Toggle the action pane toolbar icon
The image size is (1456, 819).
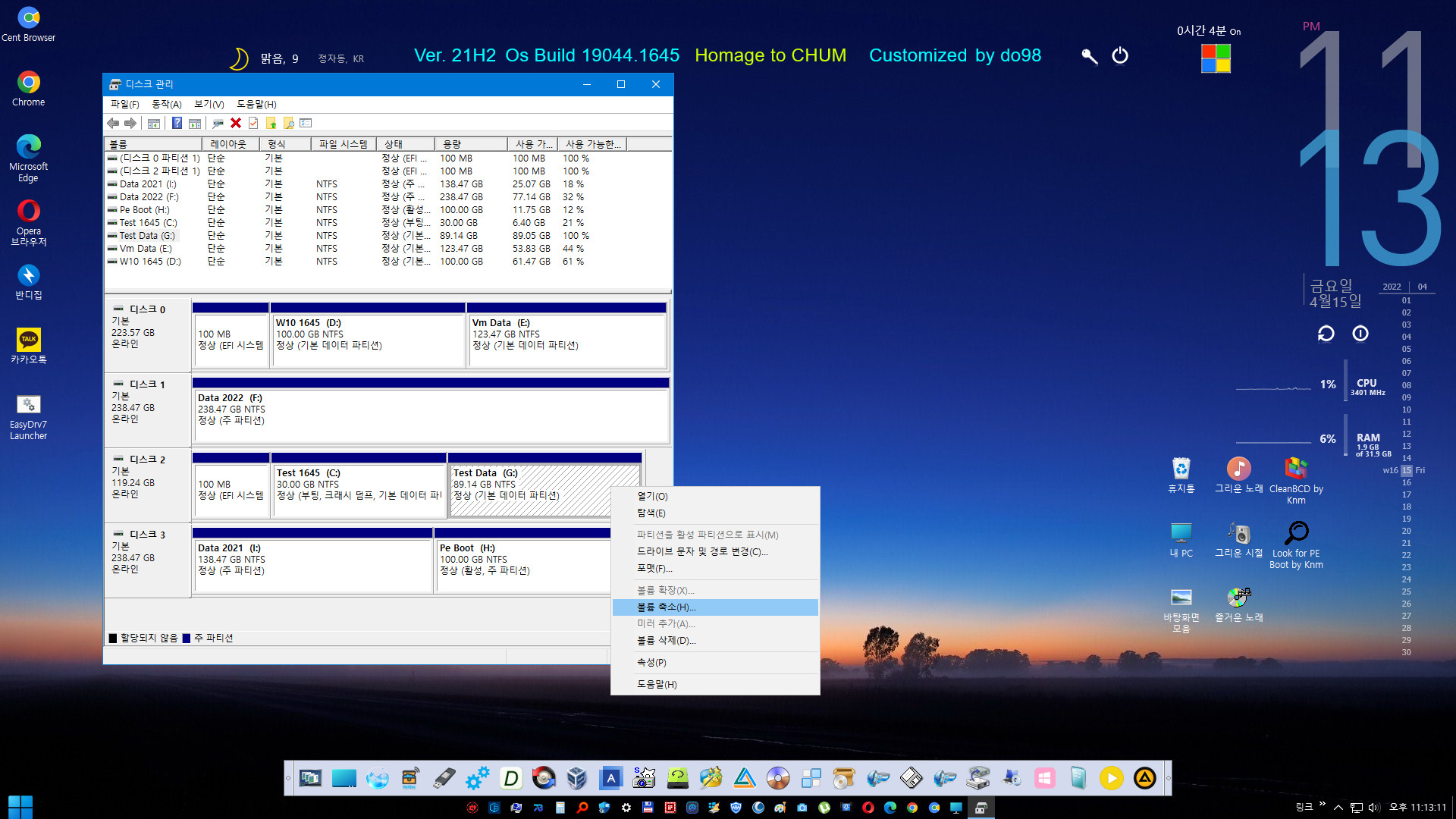coord(195,123)
